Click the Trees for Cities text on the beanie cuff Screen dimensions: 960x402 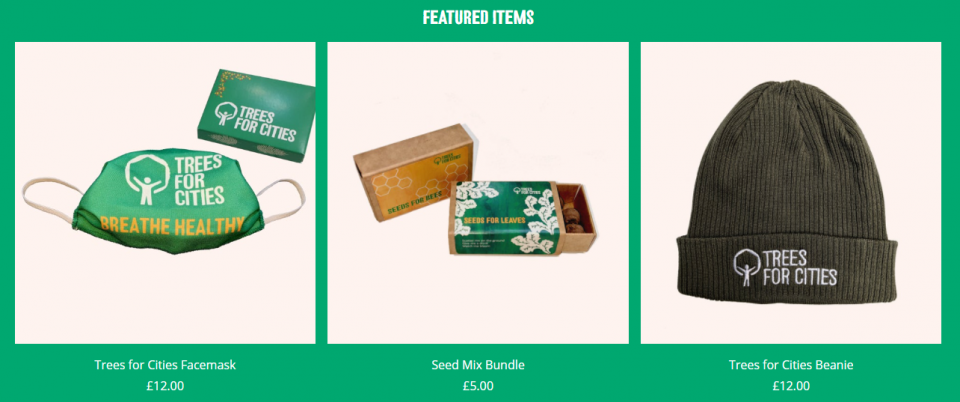(800, 267)
